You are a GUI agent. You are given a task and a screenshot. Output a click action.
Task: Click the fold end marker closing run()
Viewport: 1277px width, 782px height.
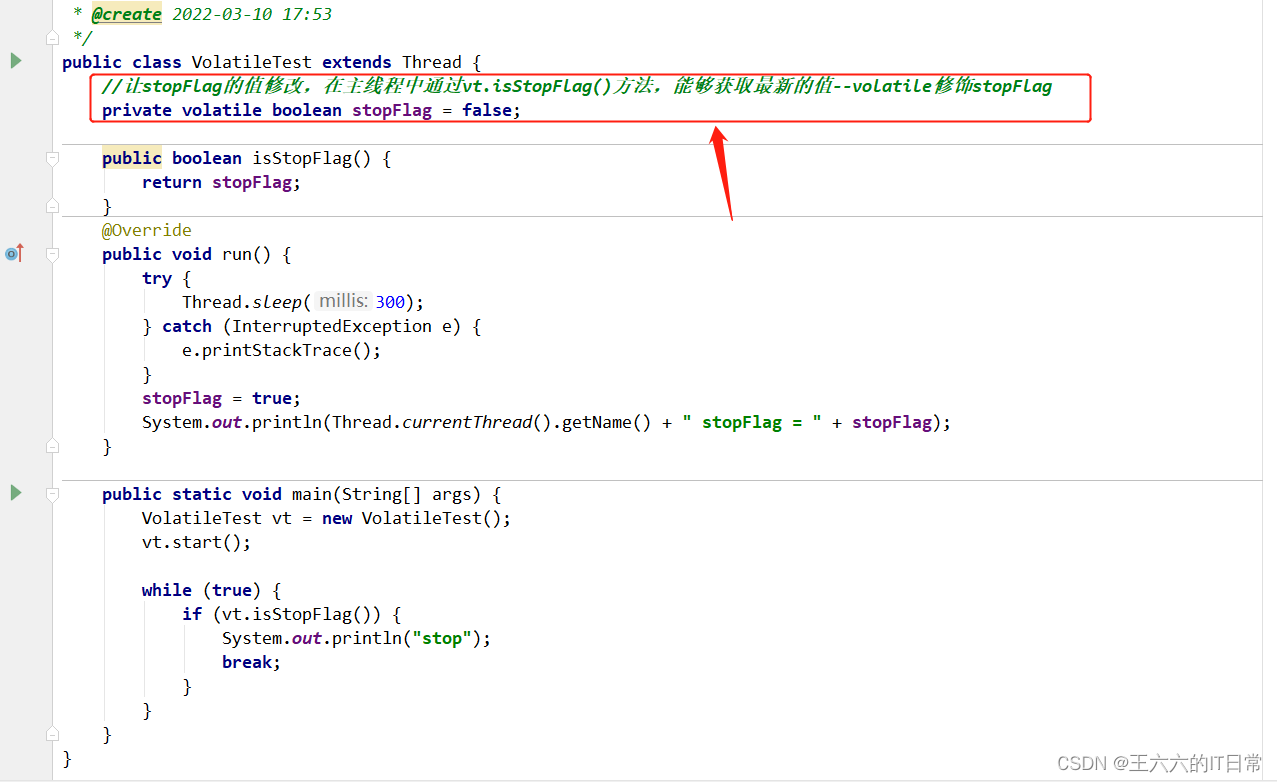(x=53, y=446)
